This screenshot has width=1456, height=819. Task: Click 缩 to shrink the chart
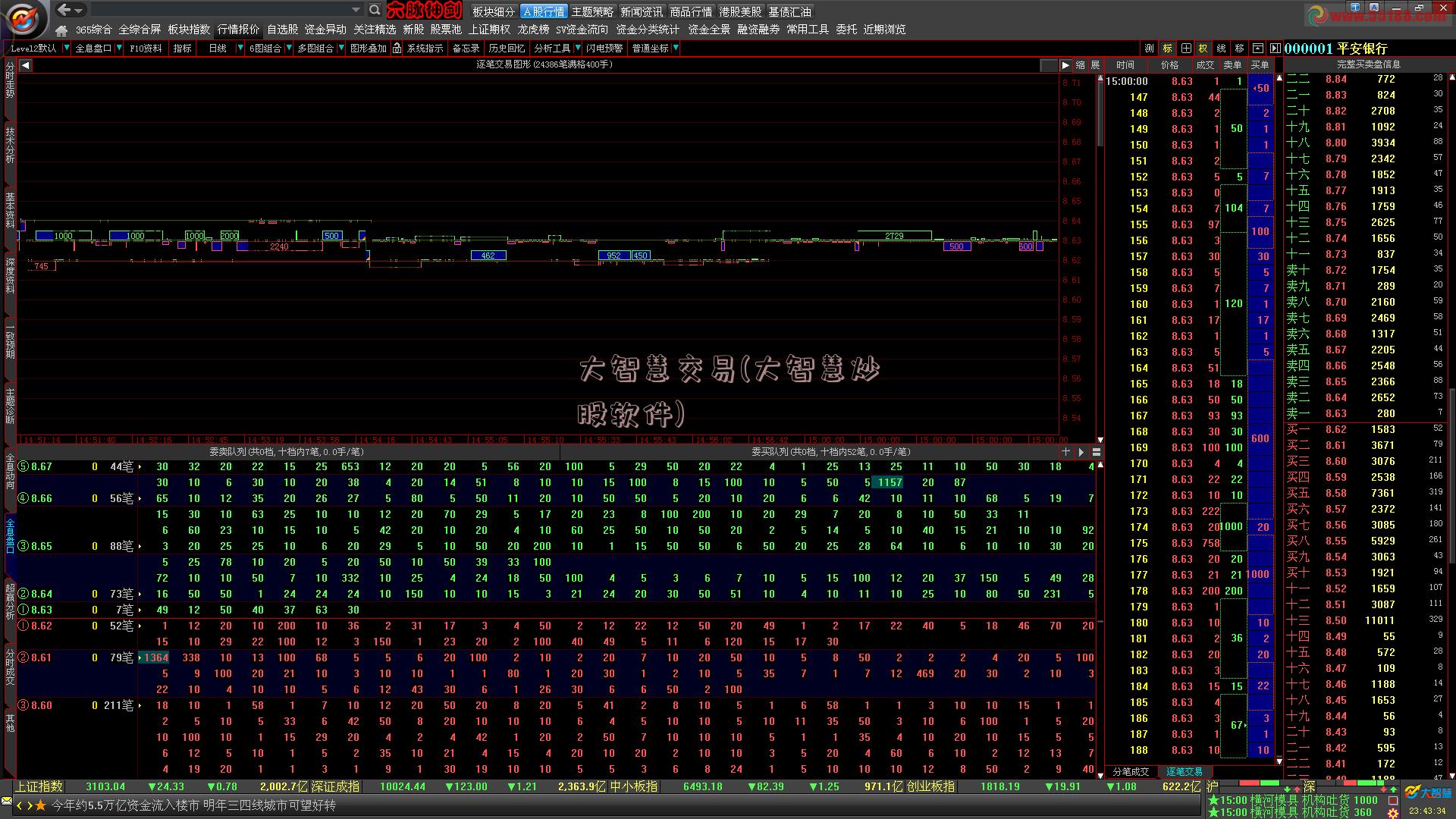click(1081, 65)
